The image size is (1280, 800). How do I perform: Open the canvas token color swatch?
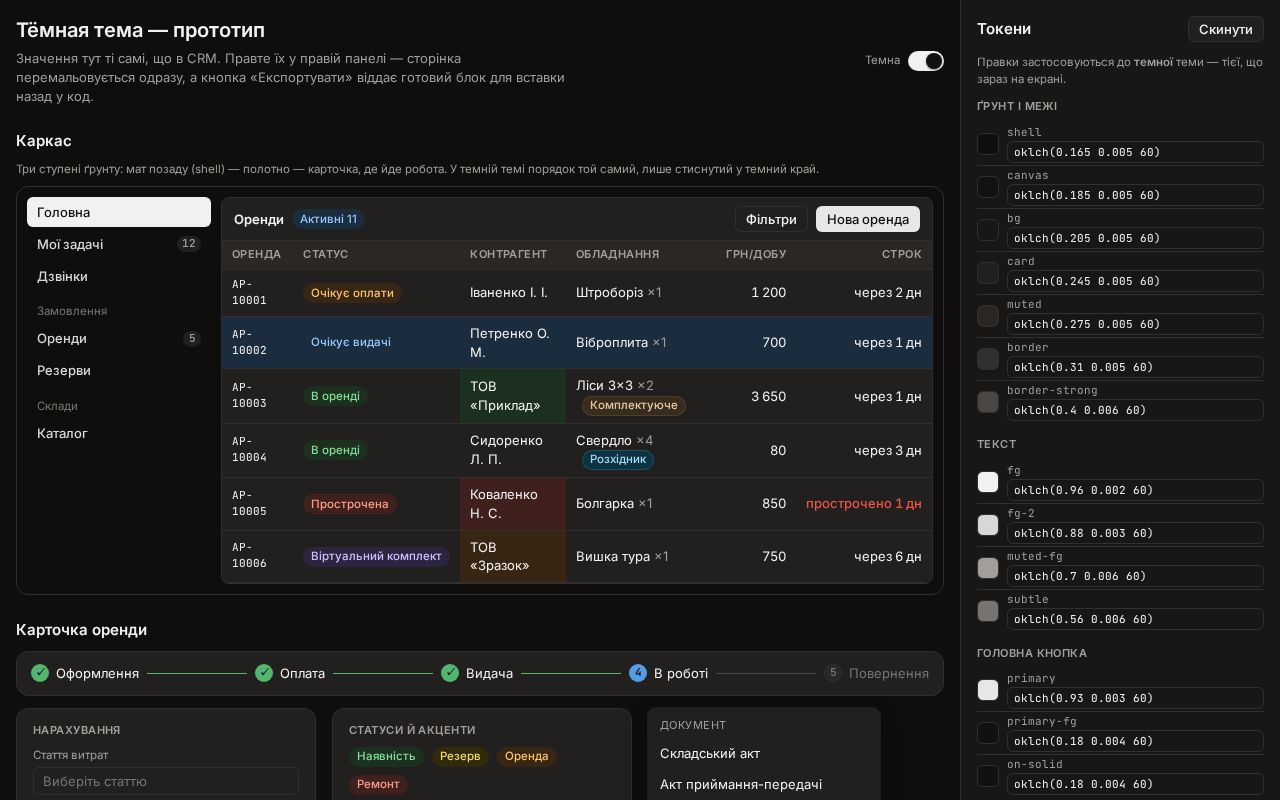pyautogui.click(x=988, y=187)
